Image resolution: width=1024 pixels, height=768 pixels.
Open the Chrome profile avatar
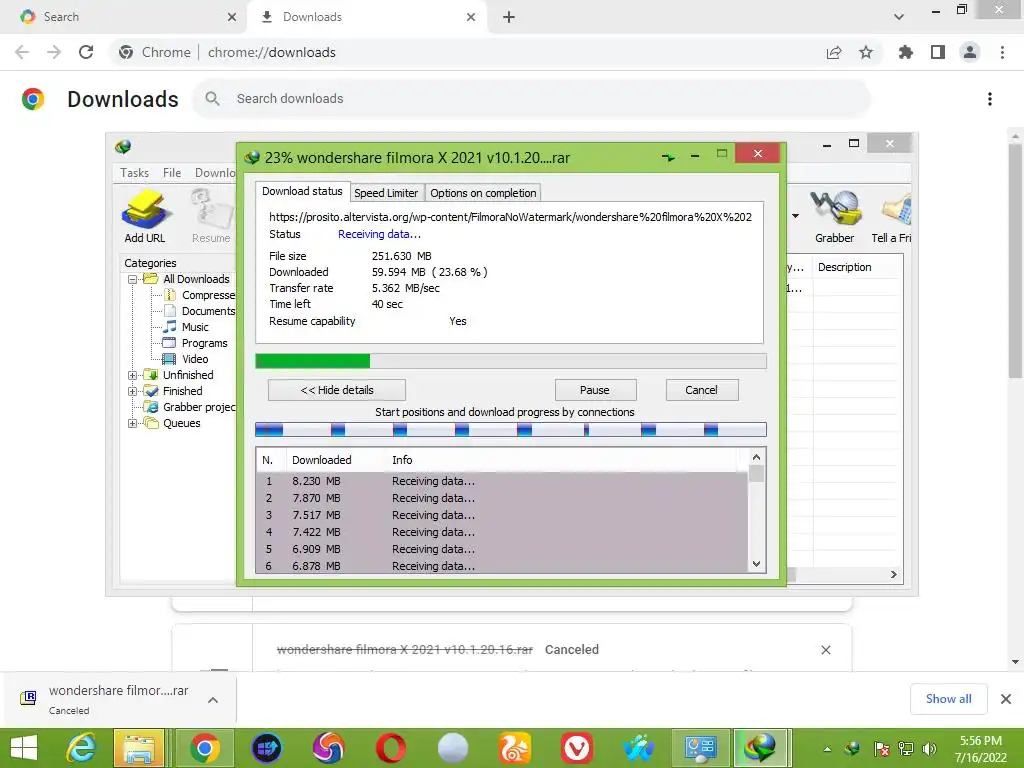click(970, 52)
